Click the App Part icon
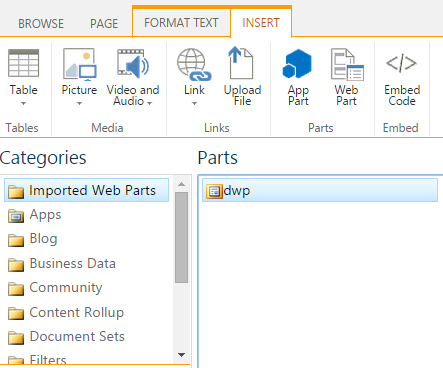Viewport: 443px width, 368px height. click(297, 64)
